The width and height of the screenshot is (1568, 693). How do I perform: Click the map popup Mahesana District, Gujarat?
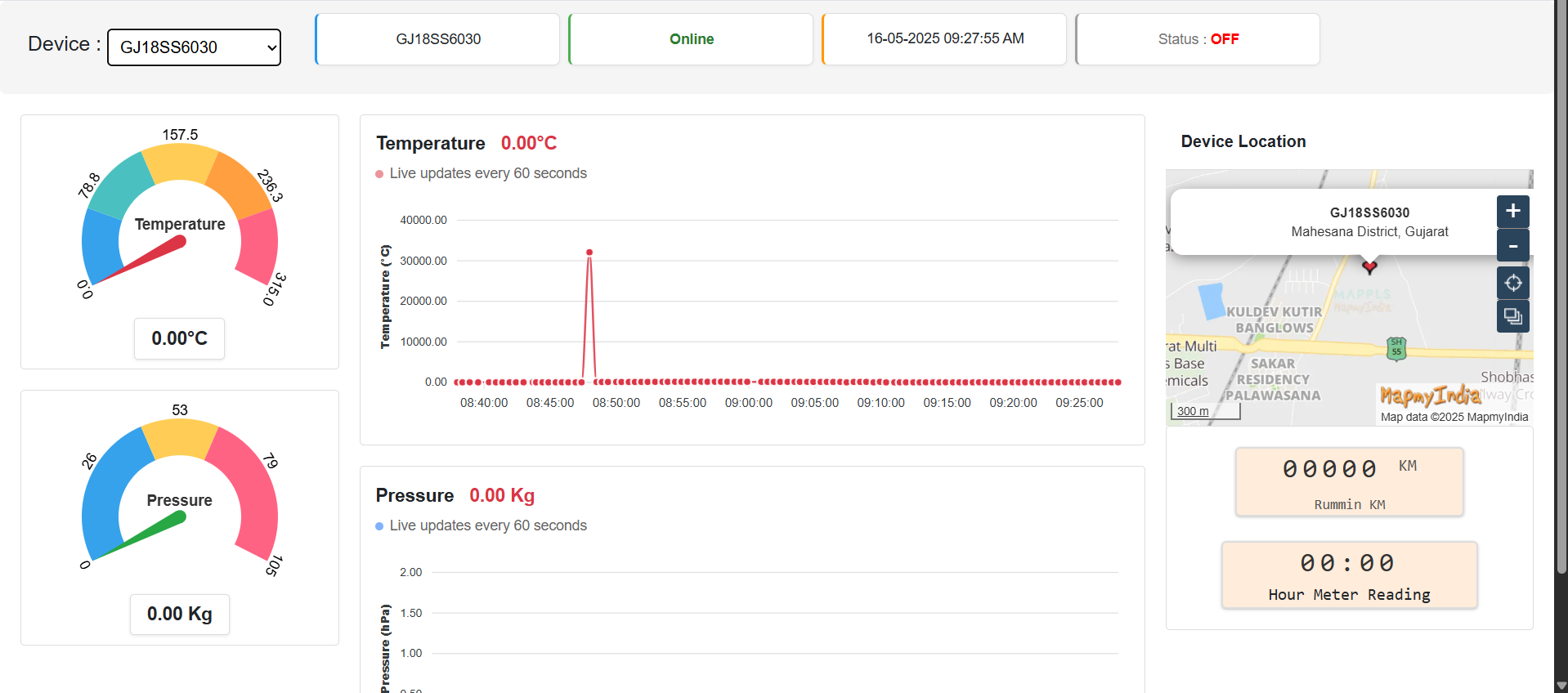pos(1369,232)
